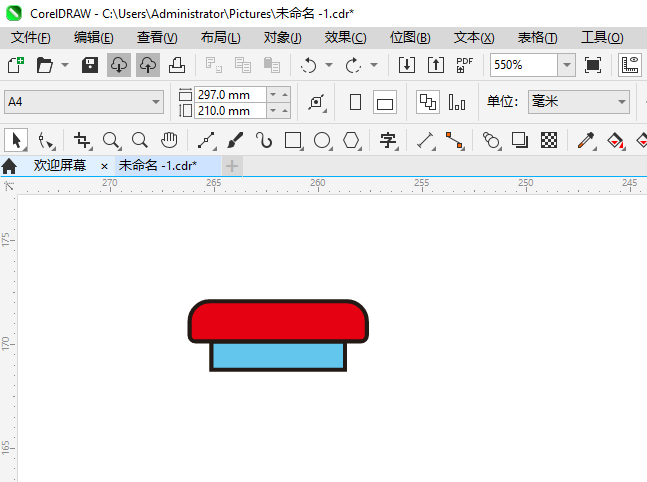Select the Zoom tool
Screen dimensions: 647x482
coord(111,140)
